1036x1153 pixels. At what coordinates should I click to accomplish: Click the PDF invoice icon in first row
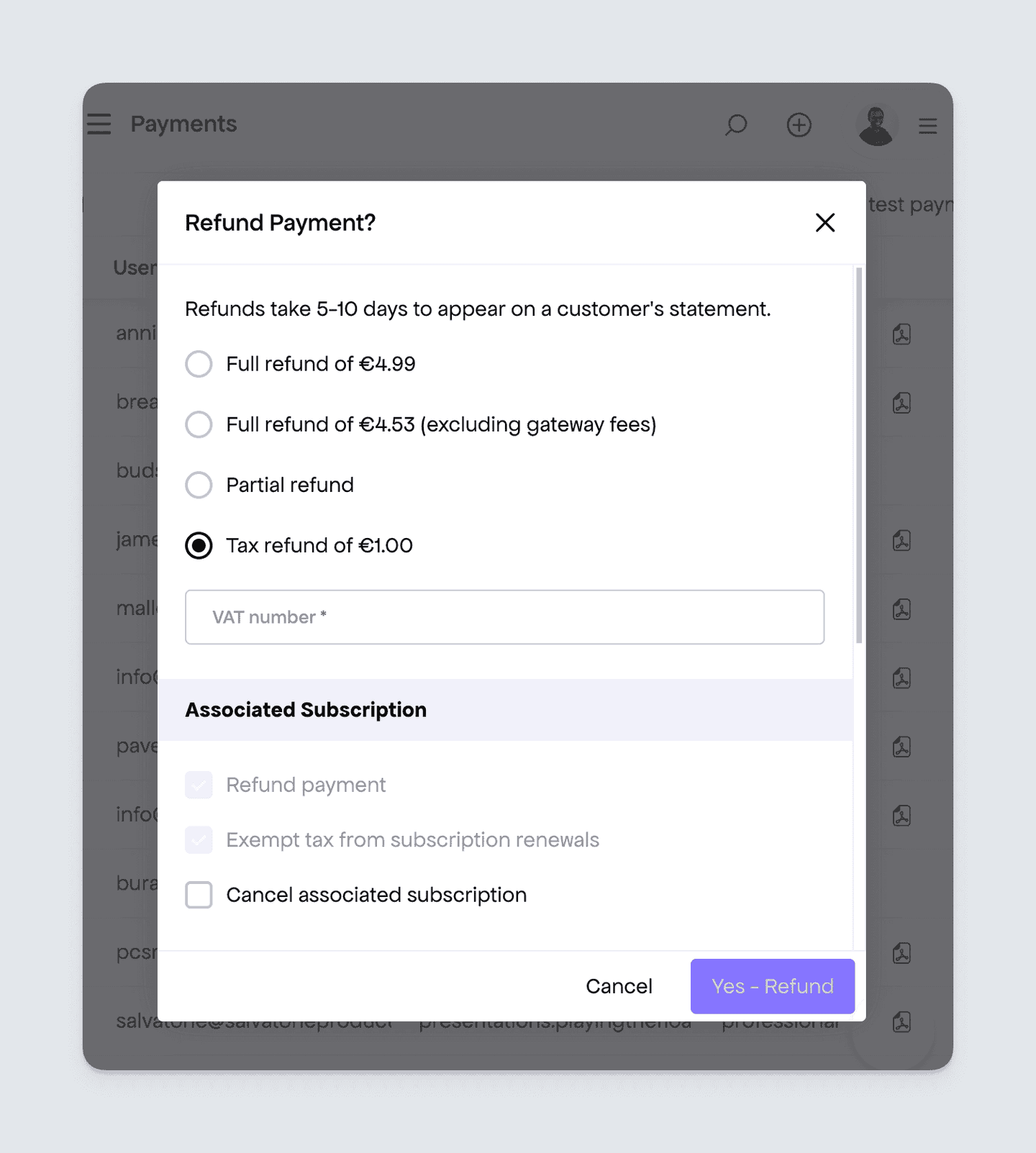901,334
